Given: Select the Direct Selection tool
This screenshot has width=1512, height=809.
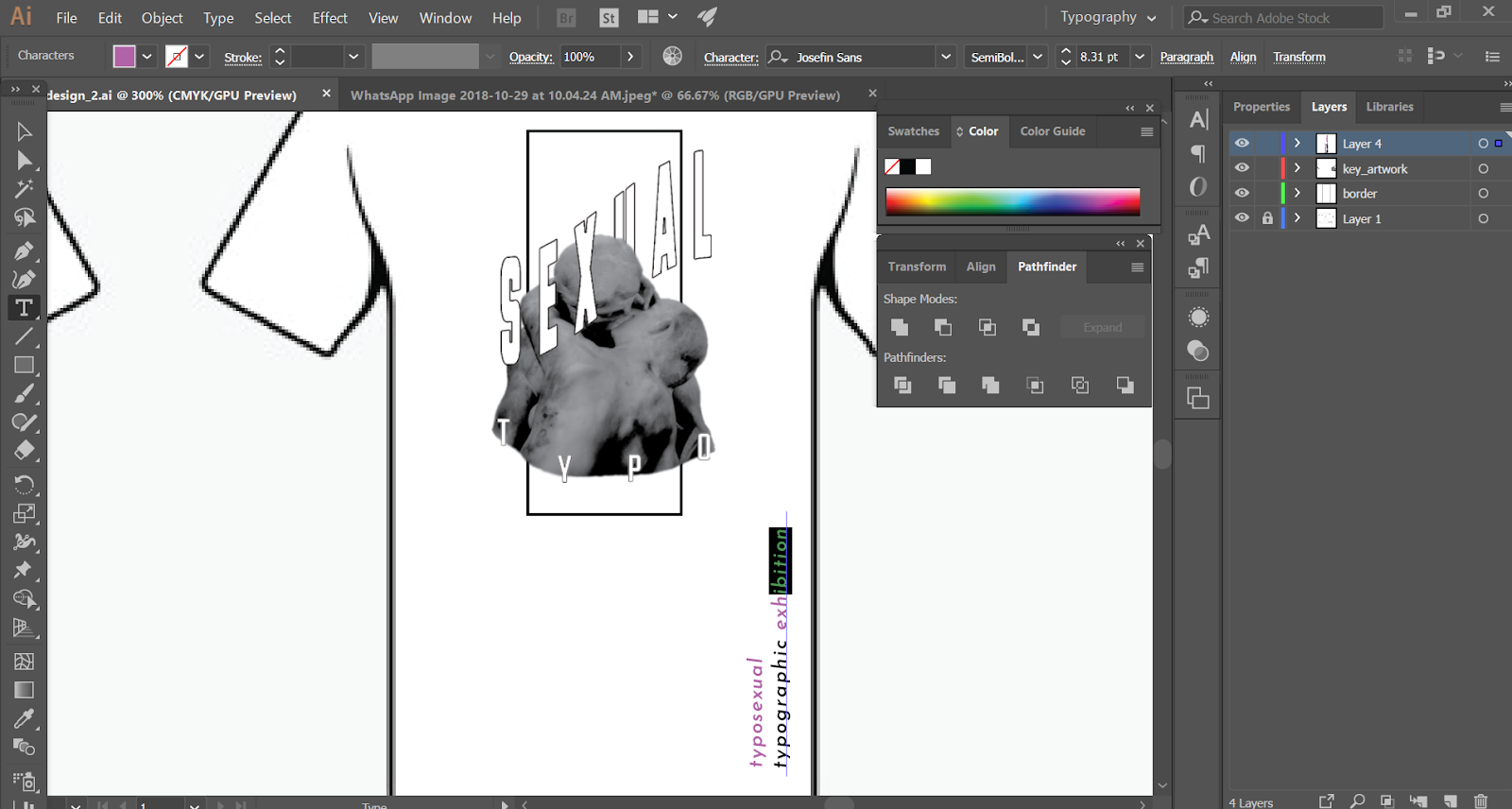Looking at the screenshot, I should [x=24, y=161].
